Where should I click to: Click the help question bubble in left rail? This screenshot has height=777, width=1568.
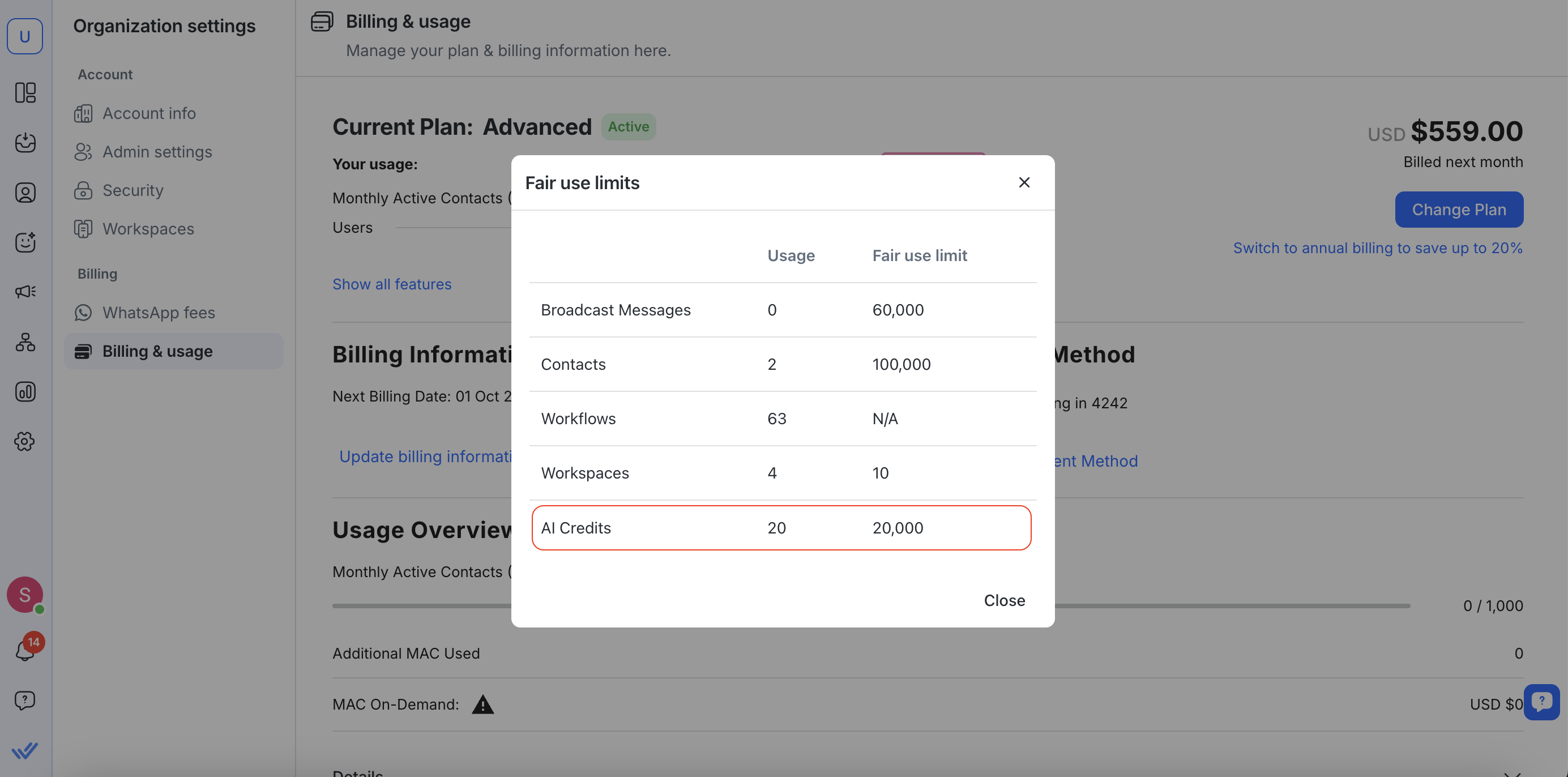pyautogui.click(x=25, y=701)
